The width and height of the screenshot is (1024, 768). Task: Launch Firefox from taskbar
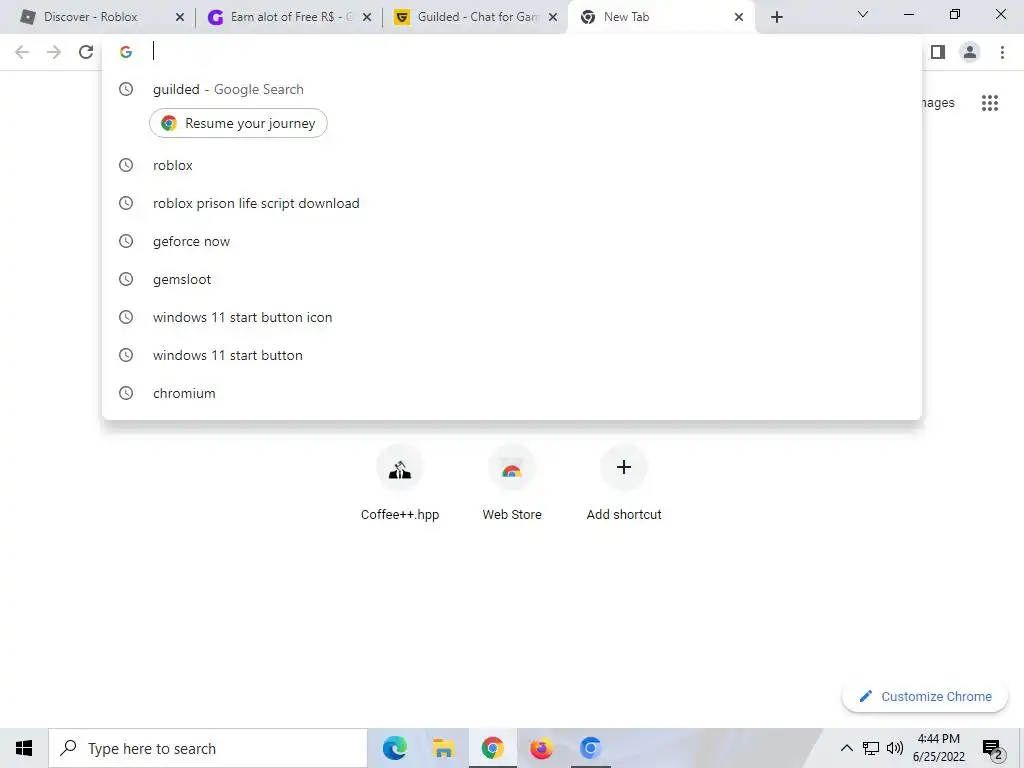pyautogui.click(x=541, y=748)
